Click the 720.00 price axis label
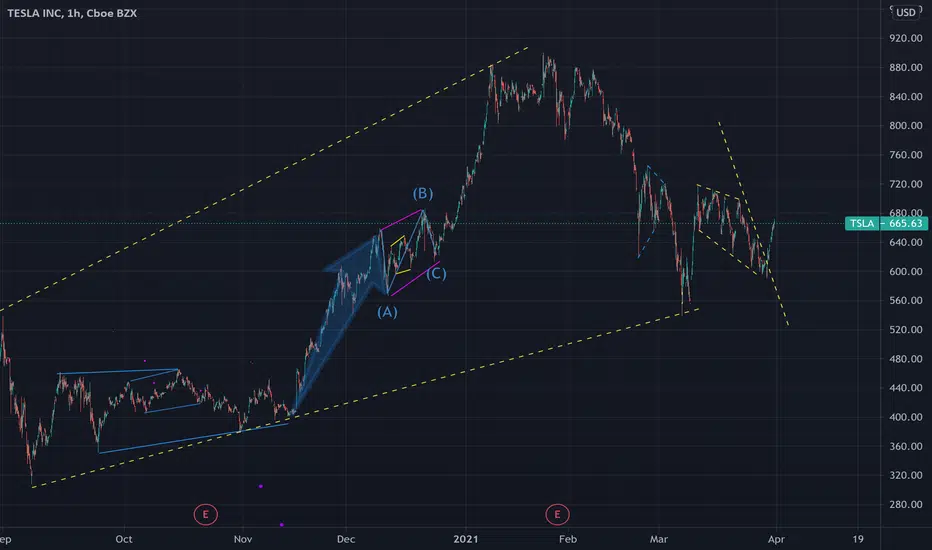Image resolution: width=932 pixels, height=550 pixels. (x=905, y=184)
